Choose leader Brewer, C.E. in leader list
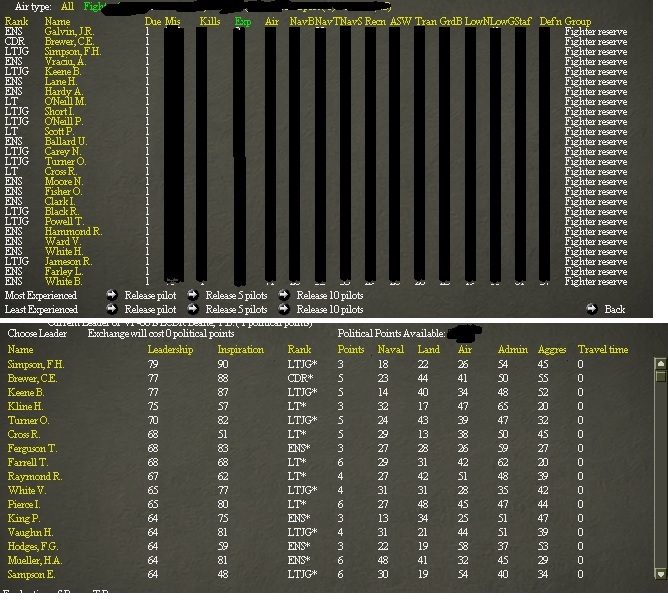668x600 pixels. point(32,378)
